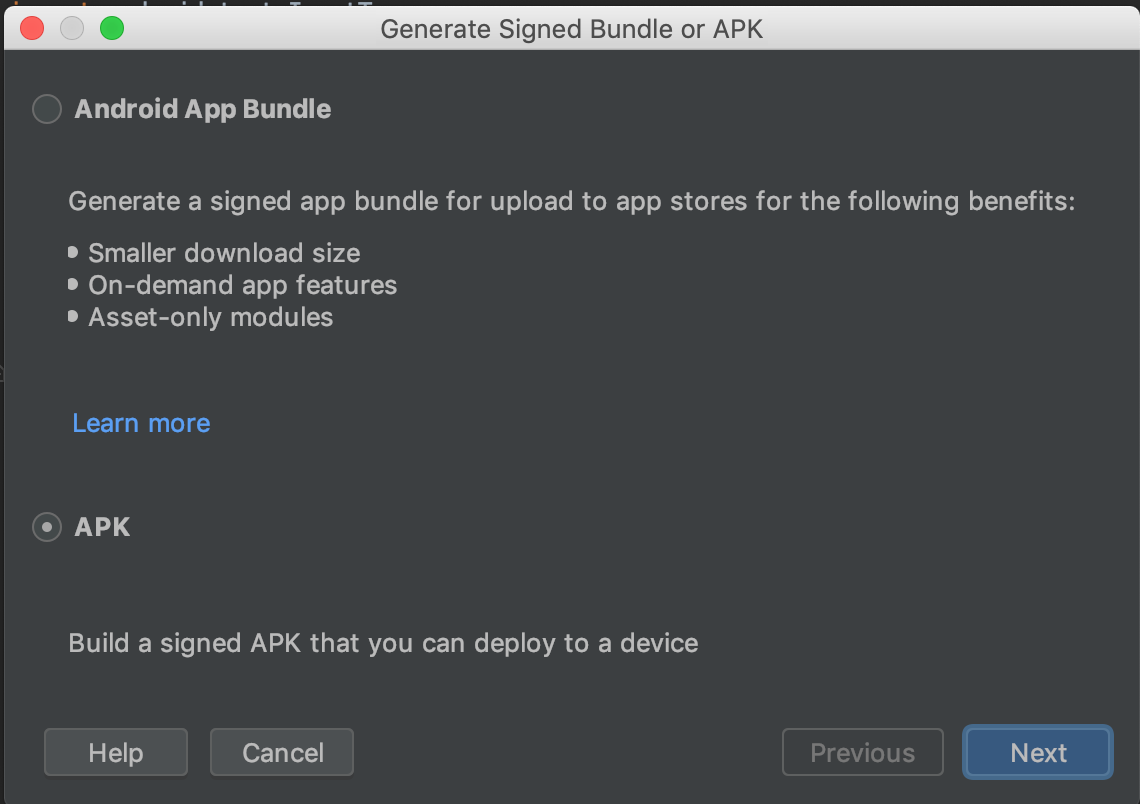1140x804 pixels.
Task: Click the On-demand app features text
Action: [242, 285]
